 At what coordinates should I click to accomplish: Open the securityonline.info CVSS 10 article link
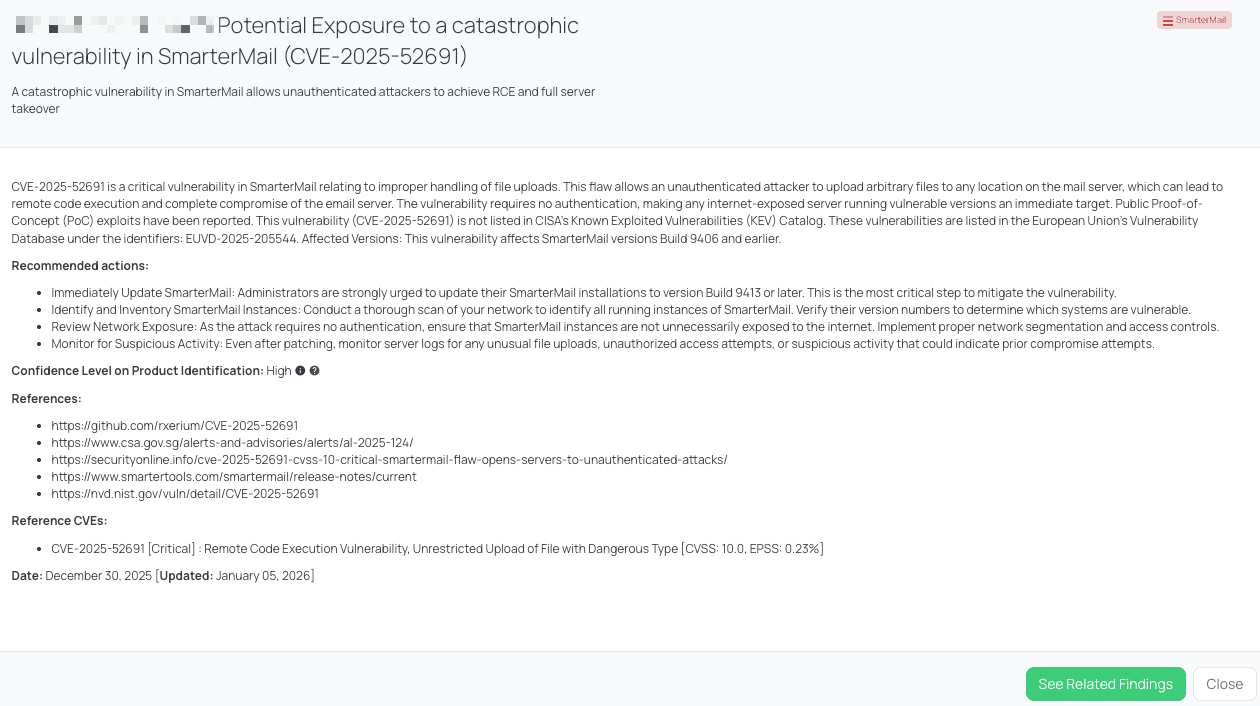click(388, 459)
